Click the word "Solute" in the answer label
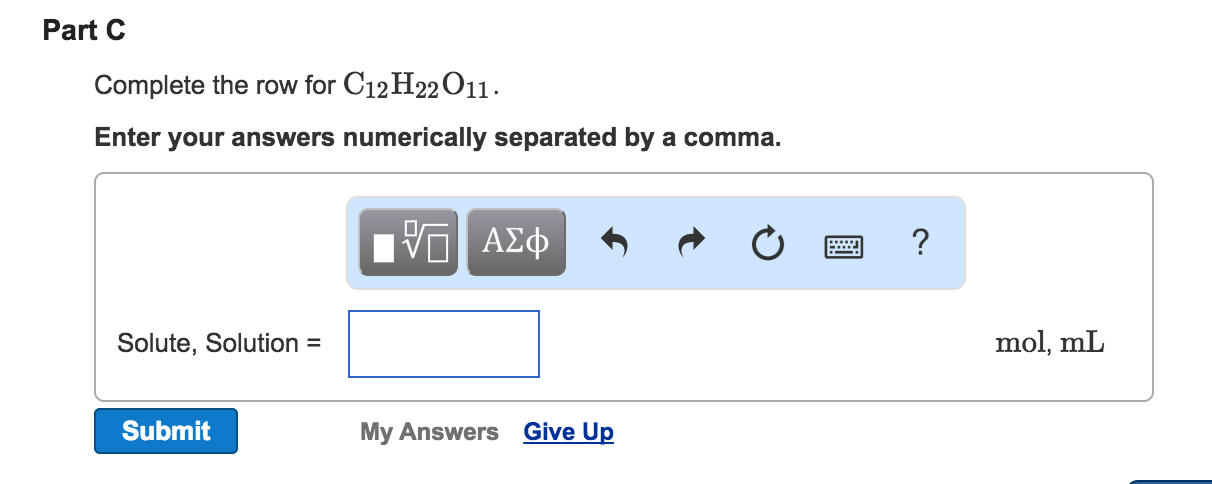The width and height of the screenshot is (1212, 484). 157,343
